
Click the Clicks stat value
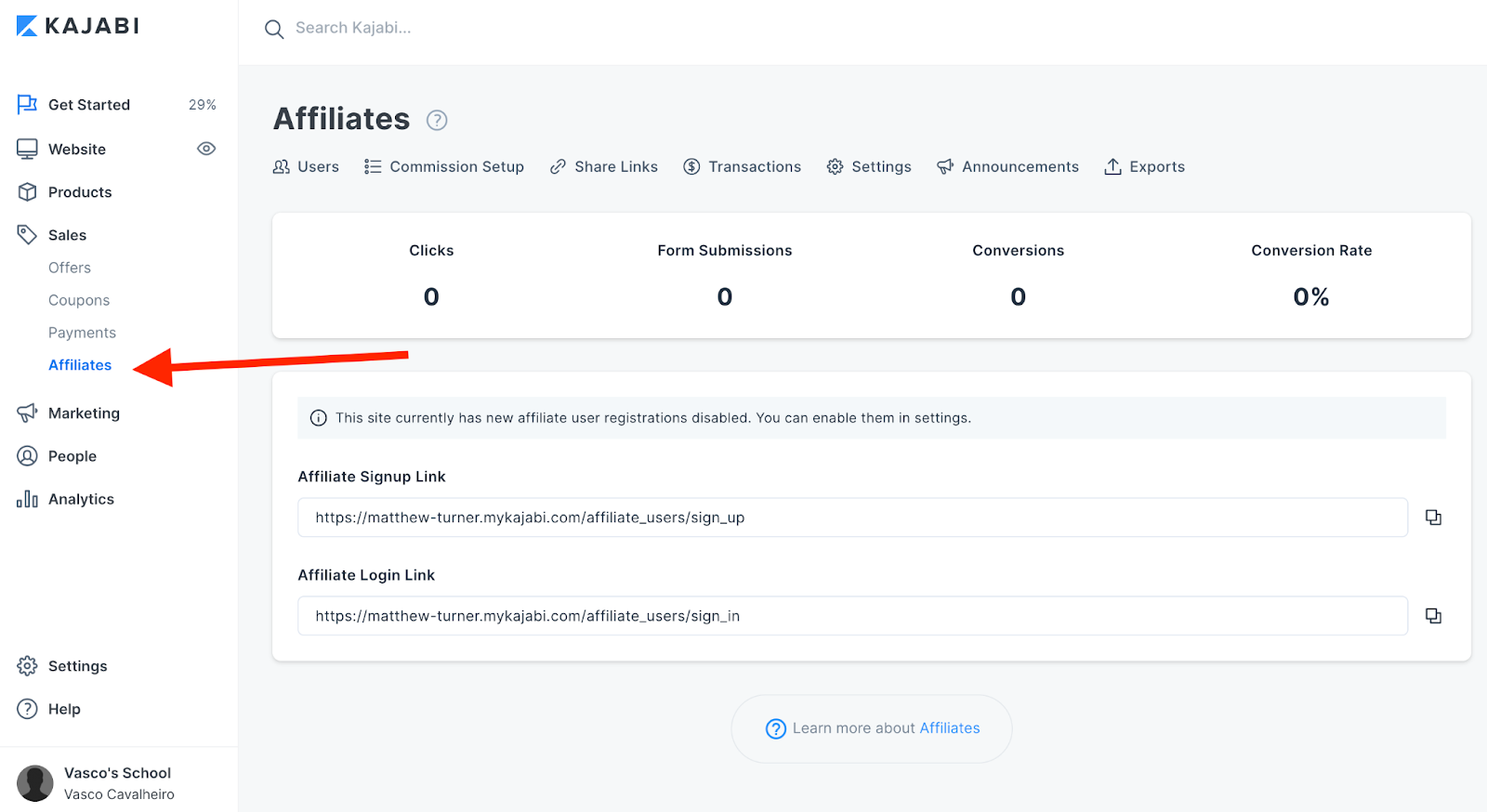click(431, 297)
